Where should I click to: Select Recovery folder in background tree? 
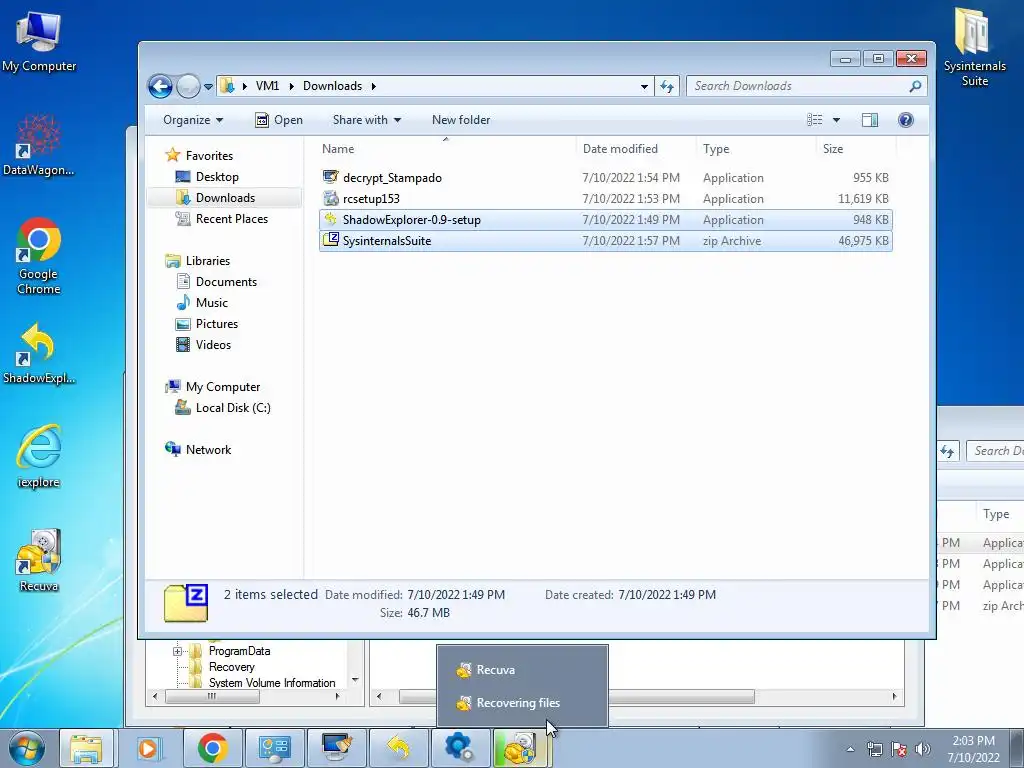click(231, 667)
